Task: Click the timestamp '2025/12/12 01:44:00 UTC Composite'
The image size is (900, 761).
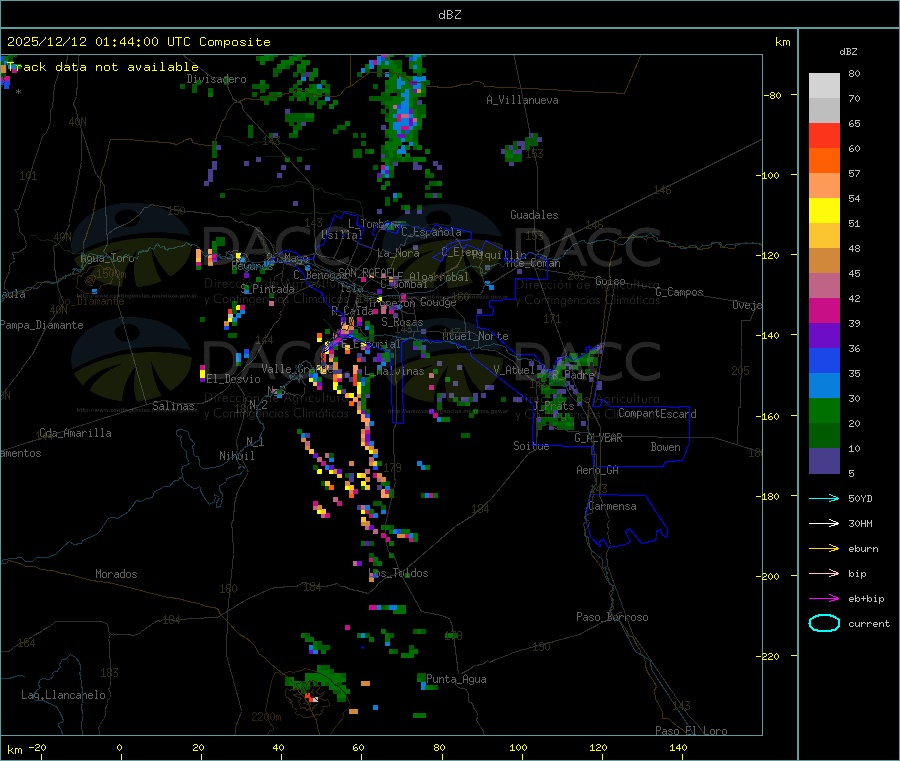Action: (139, 42)
